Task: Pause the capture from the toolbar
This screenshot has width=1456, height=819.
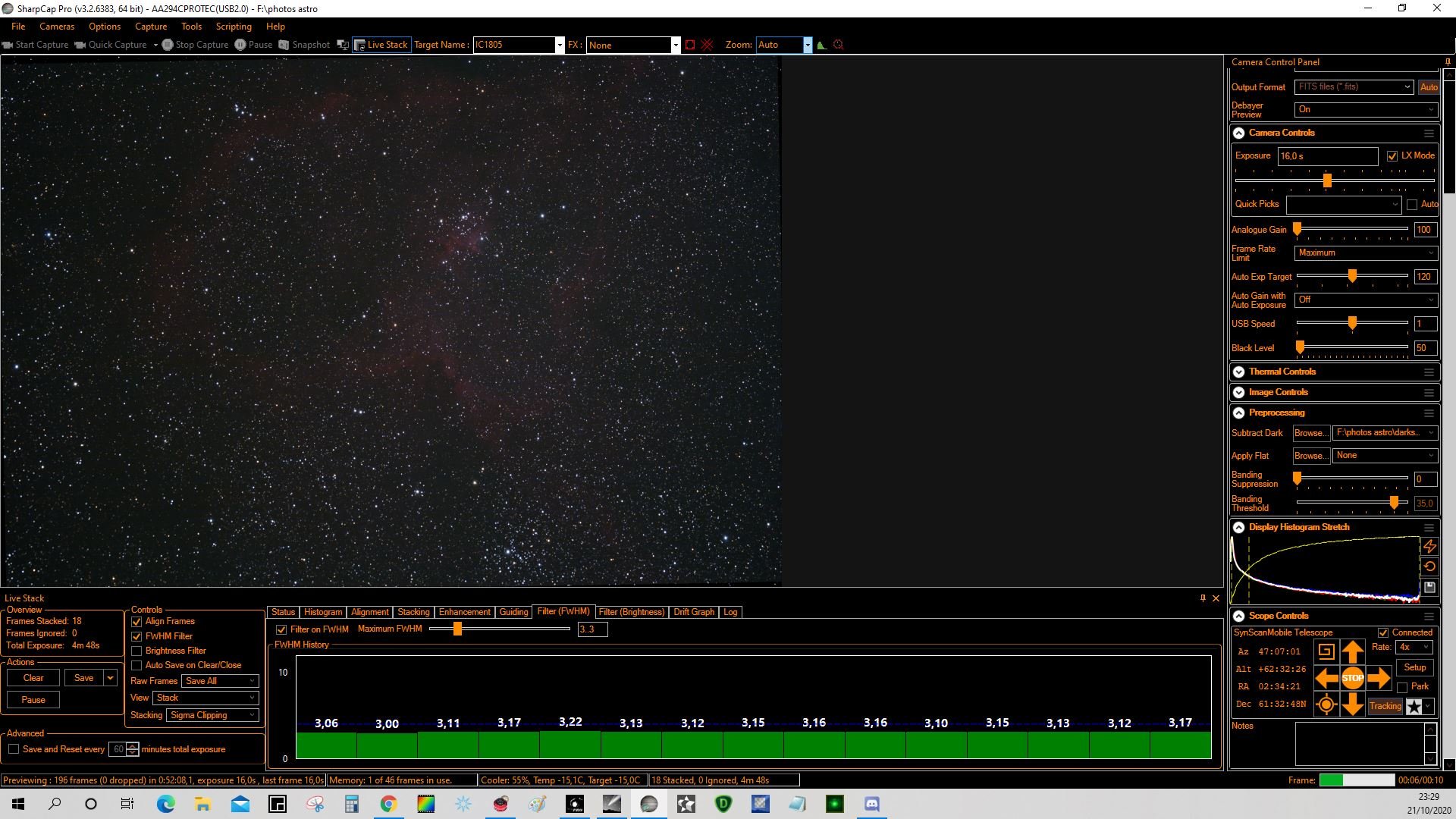Action: [253, 45]
